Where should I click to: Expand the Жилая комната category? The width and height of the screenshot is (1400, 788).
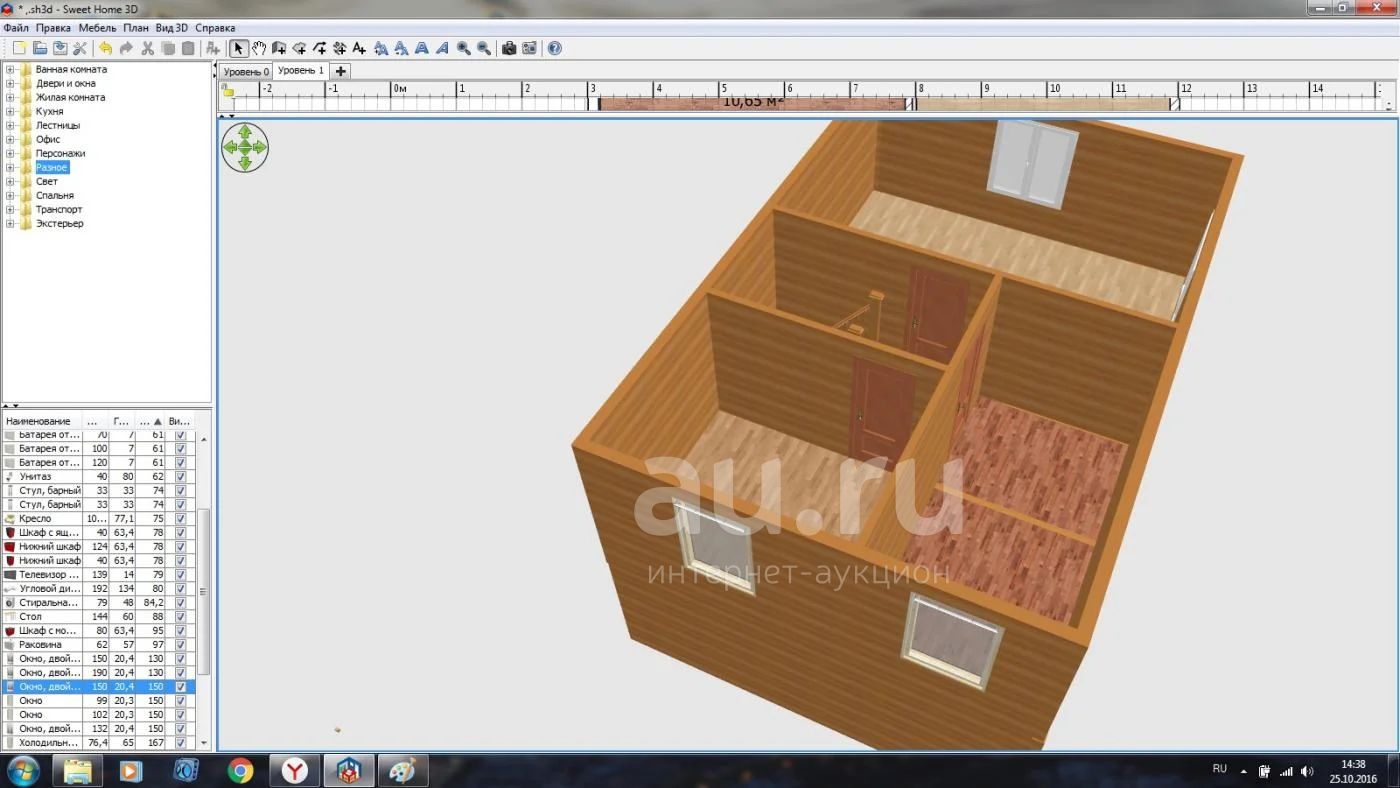tap(10, 98)
